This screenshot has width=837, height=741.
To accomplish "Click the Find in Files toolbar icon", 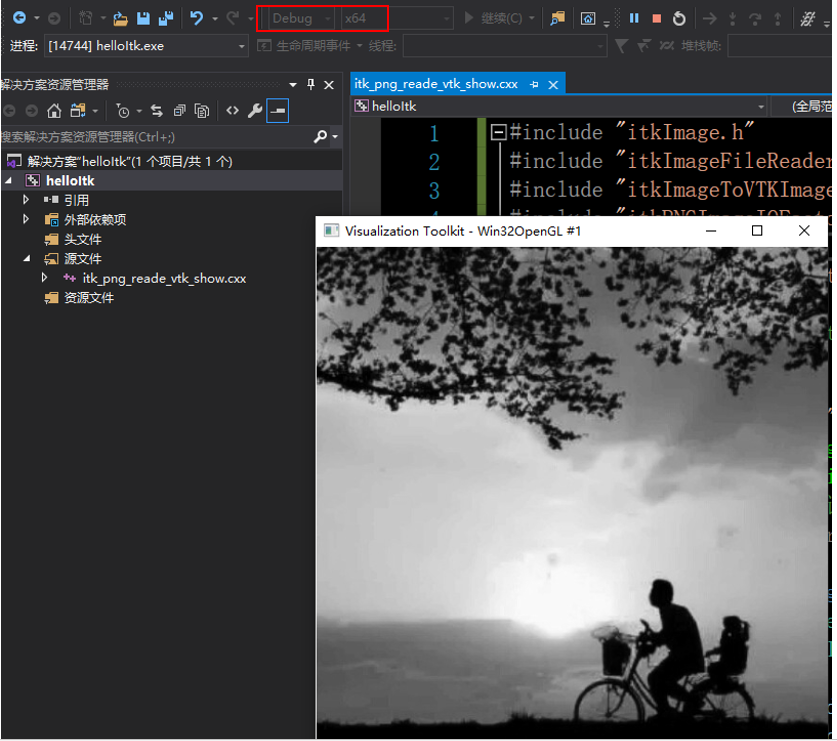I will pyautogui.click(x=558, y=19).
